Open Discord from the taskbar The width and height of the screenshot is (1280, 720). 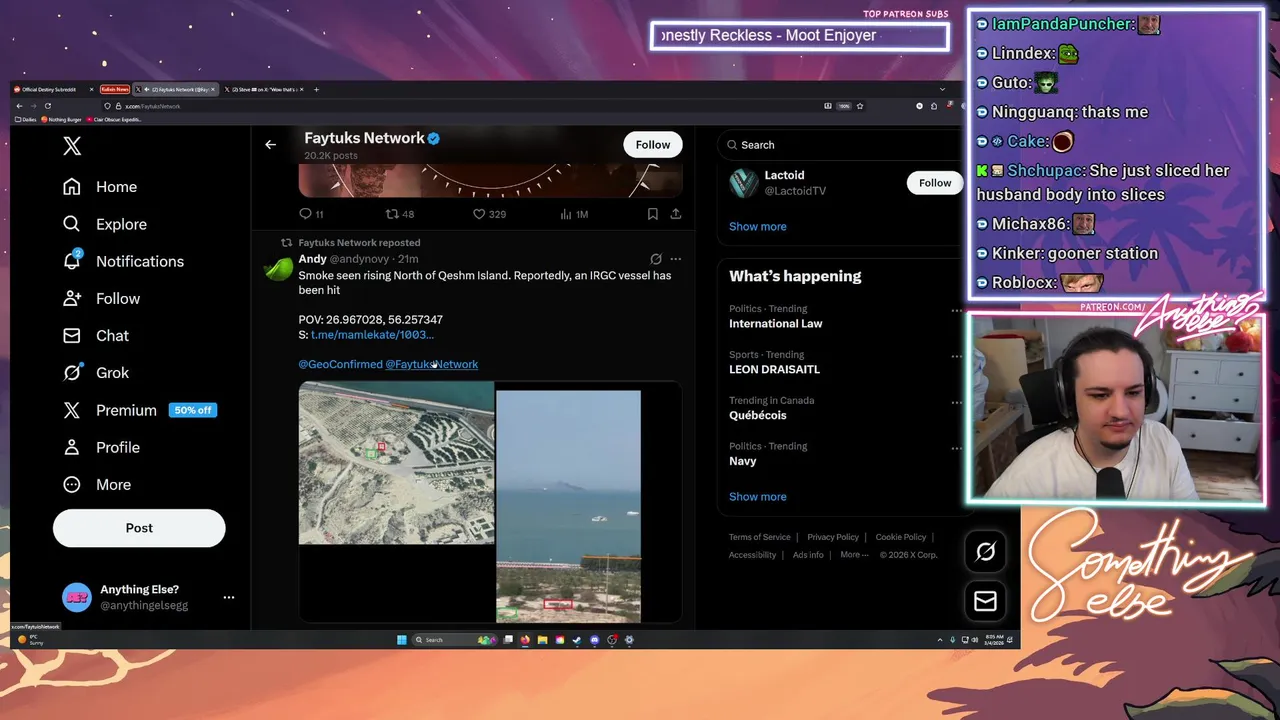click(x=595, y=640)
